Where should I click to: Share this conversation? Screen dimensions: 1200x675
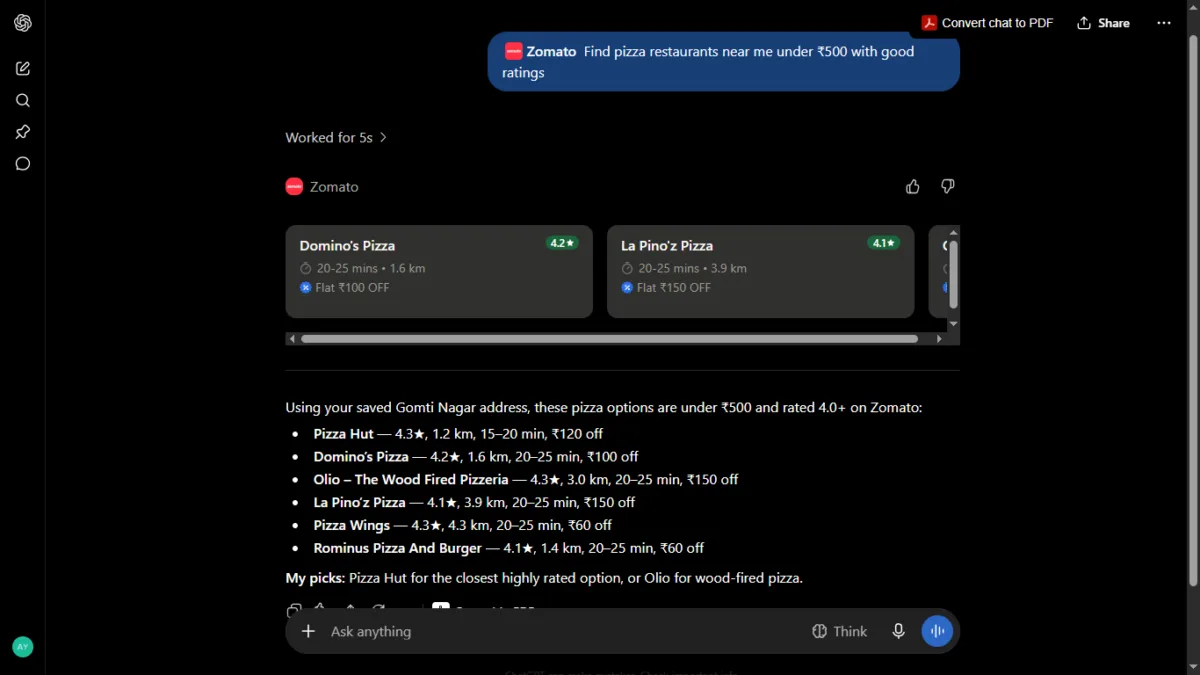[x=1103, y=23]
